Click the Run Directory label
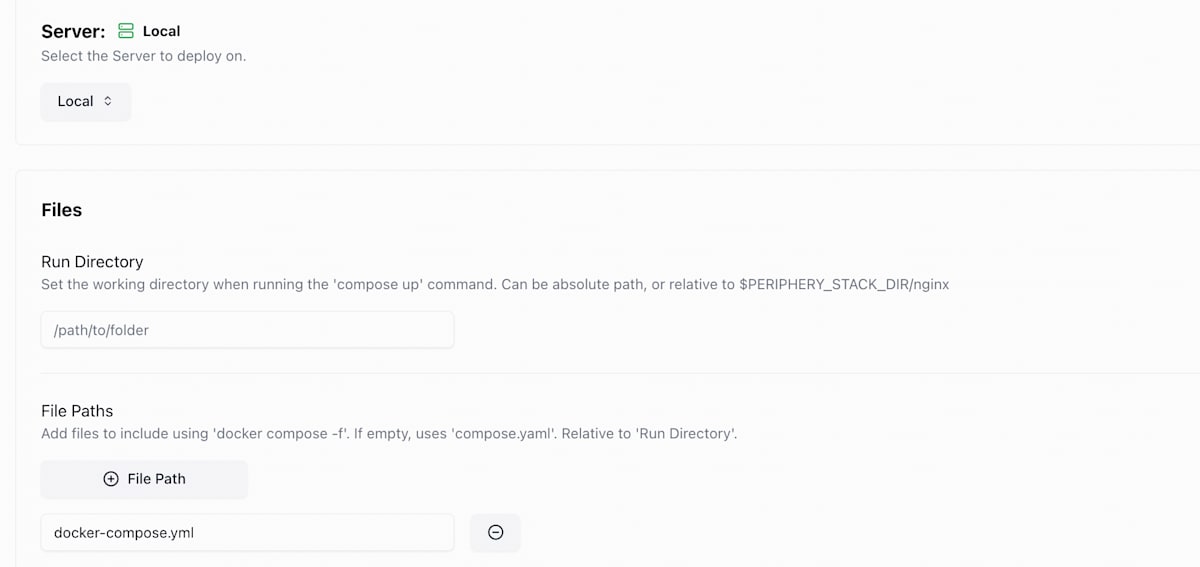This screenshot has width=1200, height=567. (x=92, y=262)
